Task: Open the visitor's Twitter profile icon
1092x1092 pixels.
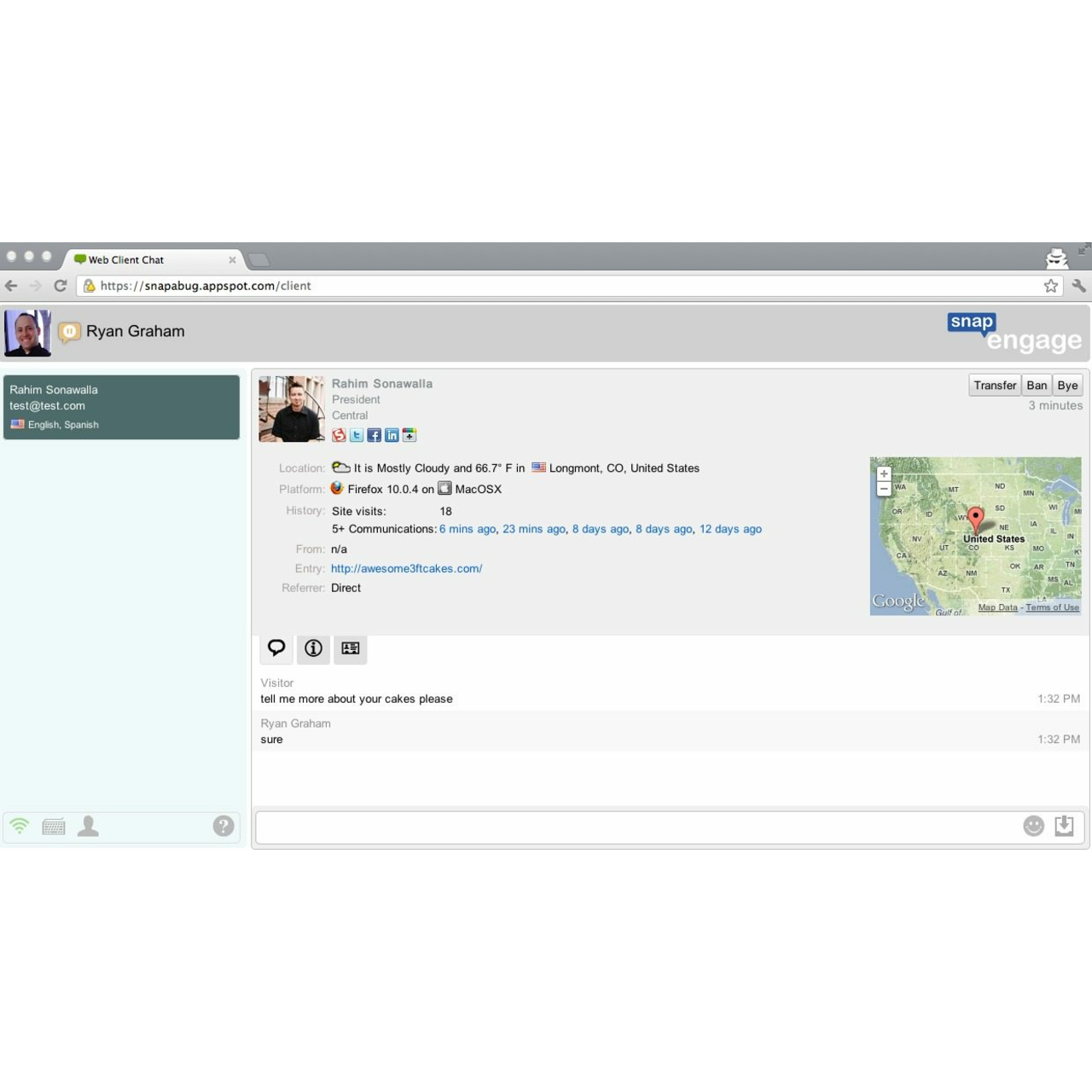Action: [357, 435]
